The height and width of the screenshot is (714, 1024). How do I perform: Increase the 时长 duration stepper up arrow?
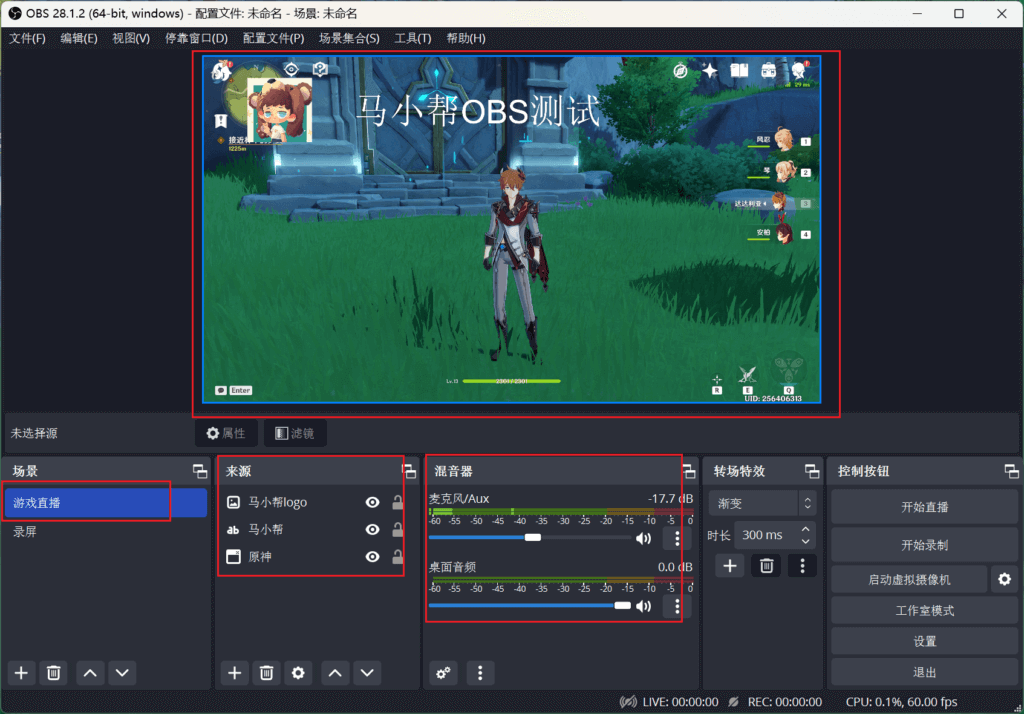click(806, 529)
